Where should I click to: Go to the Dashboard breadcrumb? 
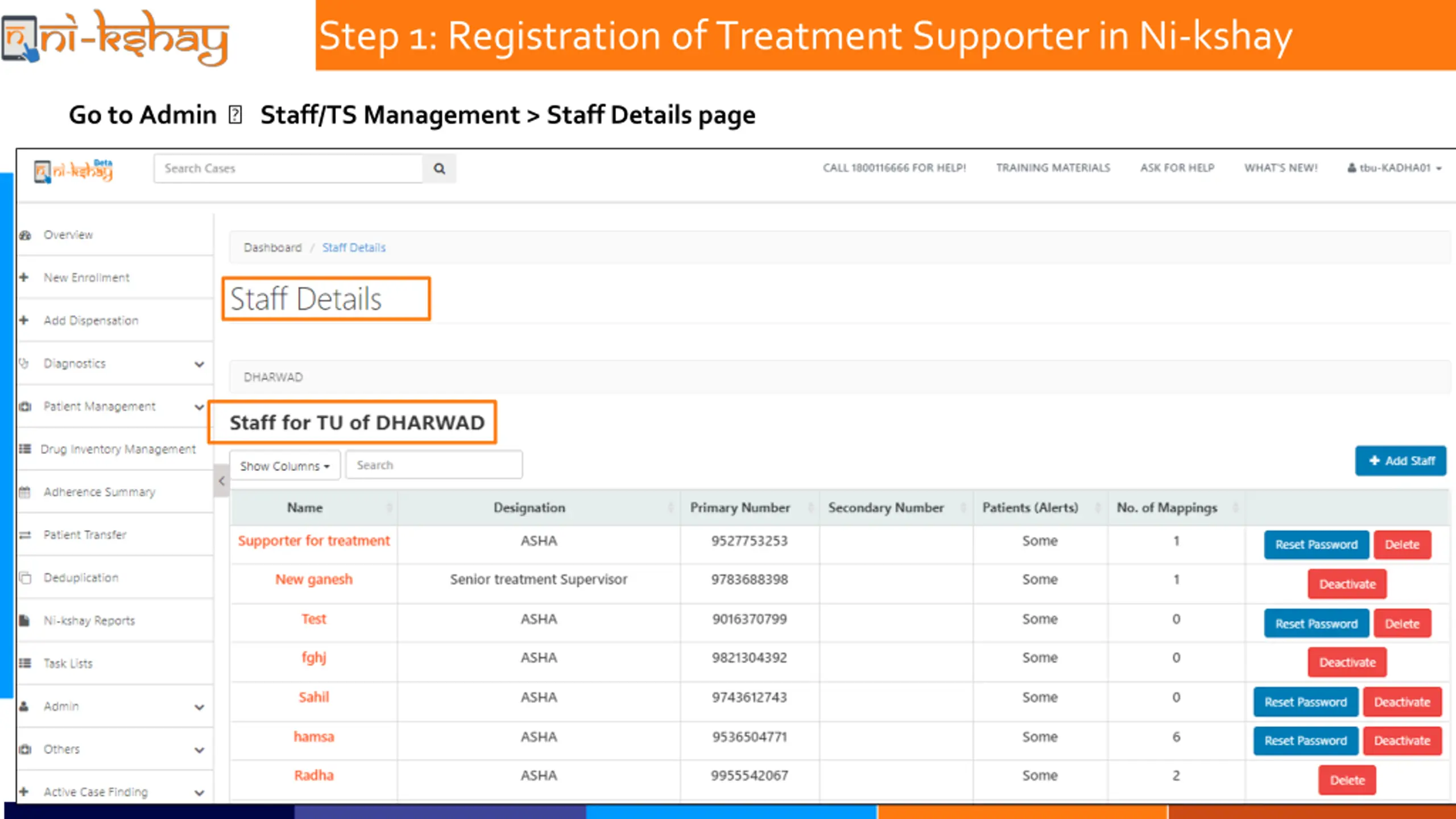click(x=272, y=247)
